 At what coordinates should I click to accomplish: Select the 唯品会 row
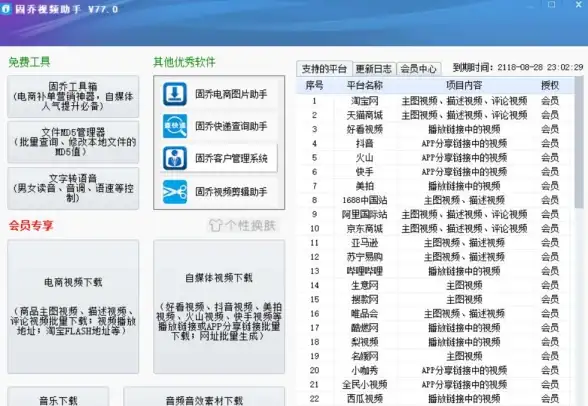(x=435, y=313)
